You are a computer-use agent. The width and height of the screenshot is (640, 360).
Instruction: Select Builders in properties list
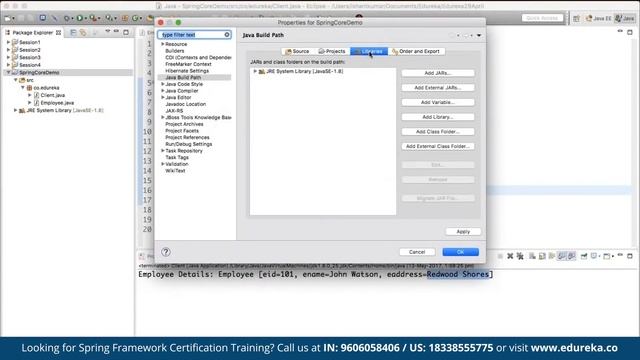point(175,51)
